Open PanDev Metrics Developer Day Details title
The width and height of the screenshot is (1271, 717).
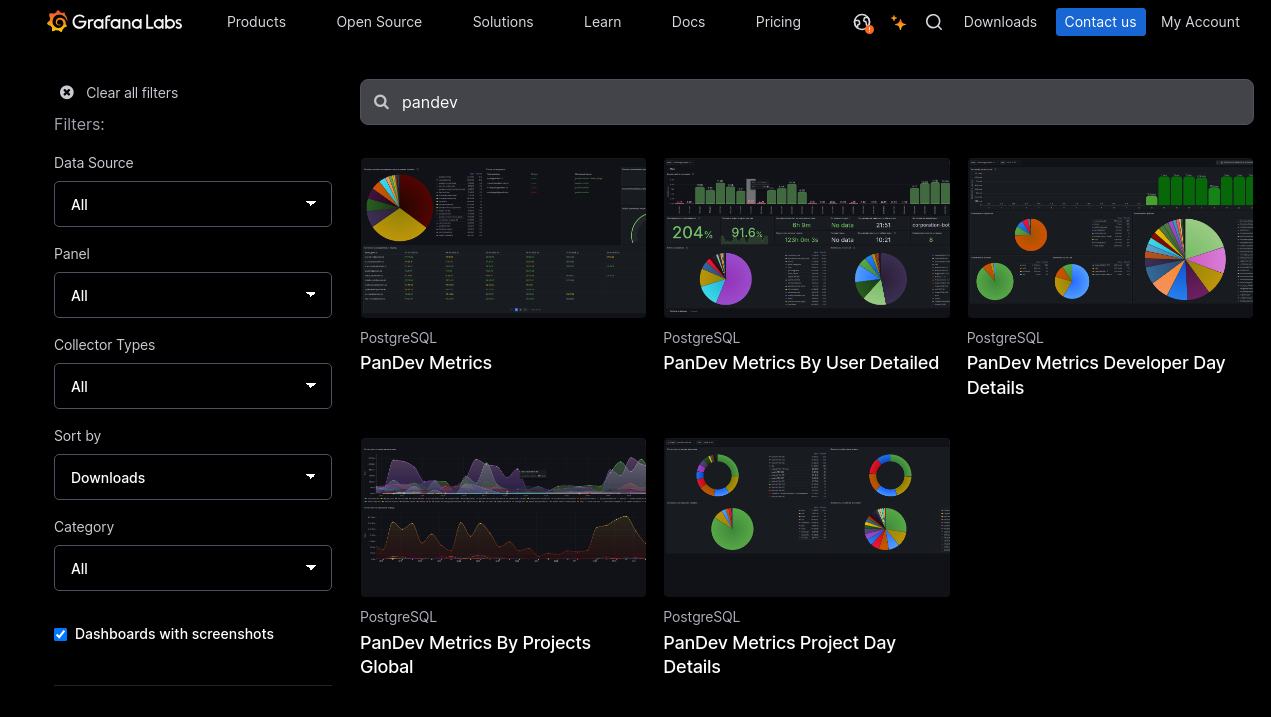(x=1096, y=375)
